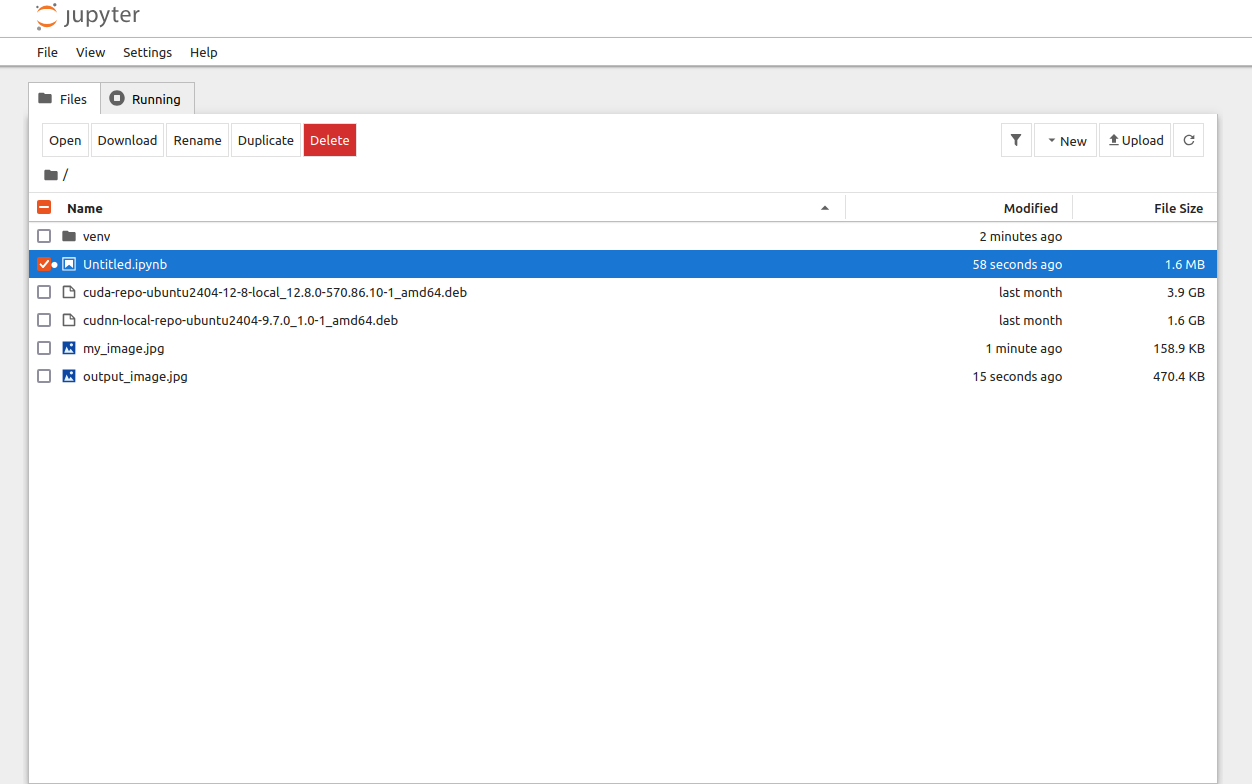The width and height of the screenshot is (1252, 784).
Task: Switch to the Running tab
Action: tap(147, 99)
